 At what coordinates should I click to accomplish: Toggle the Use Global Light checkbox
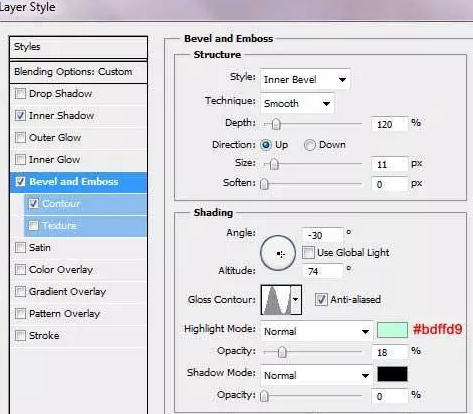(x=308, y=253)
